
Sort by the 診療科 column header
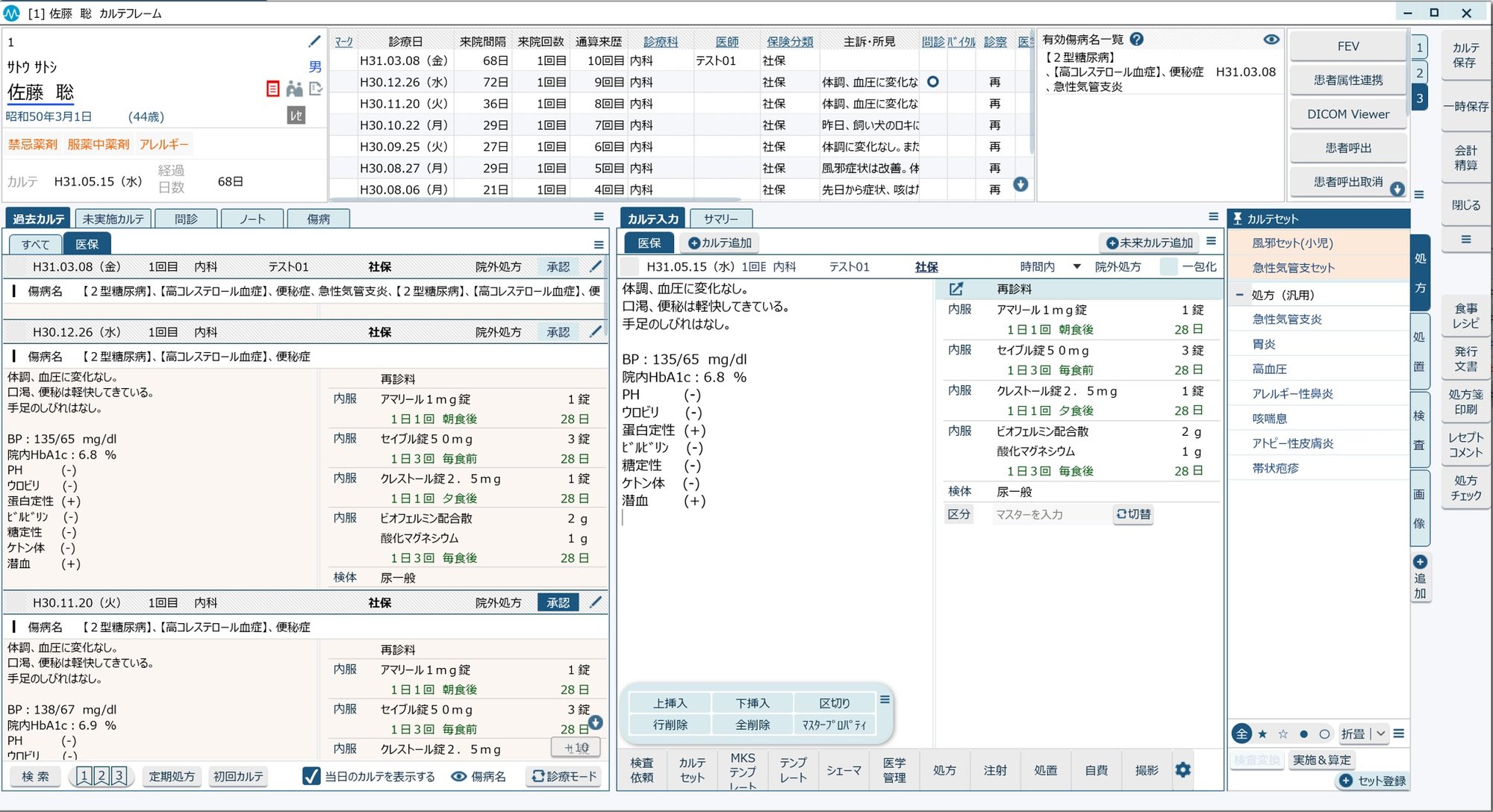(x=661, y=42)
